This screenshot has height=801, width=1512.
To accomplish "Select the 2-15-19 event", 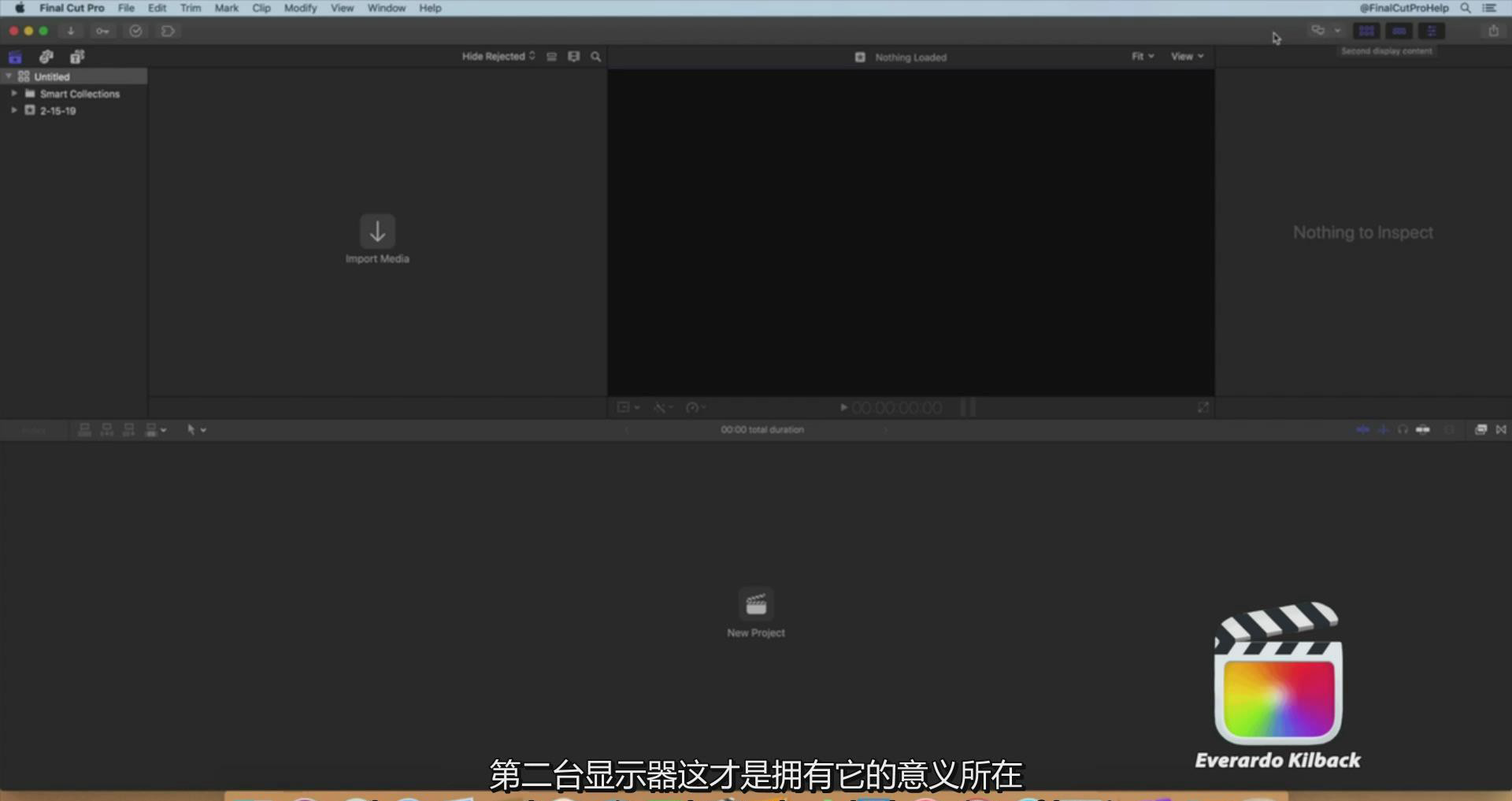I will 57,110.
